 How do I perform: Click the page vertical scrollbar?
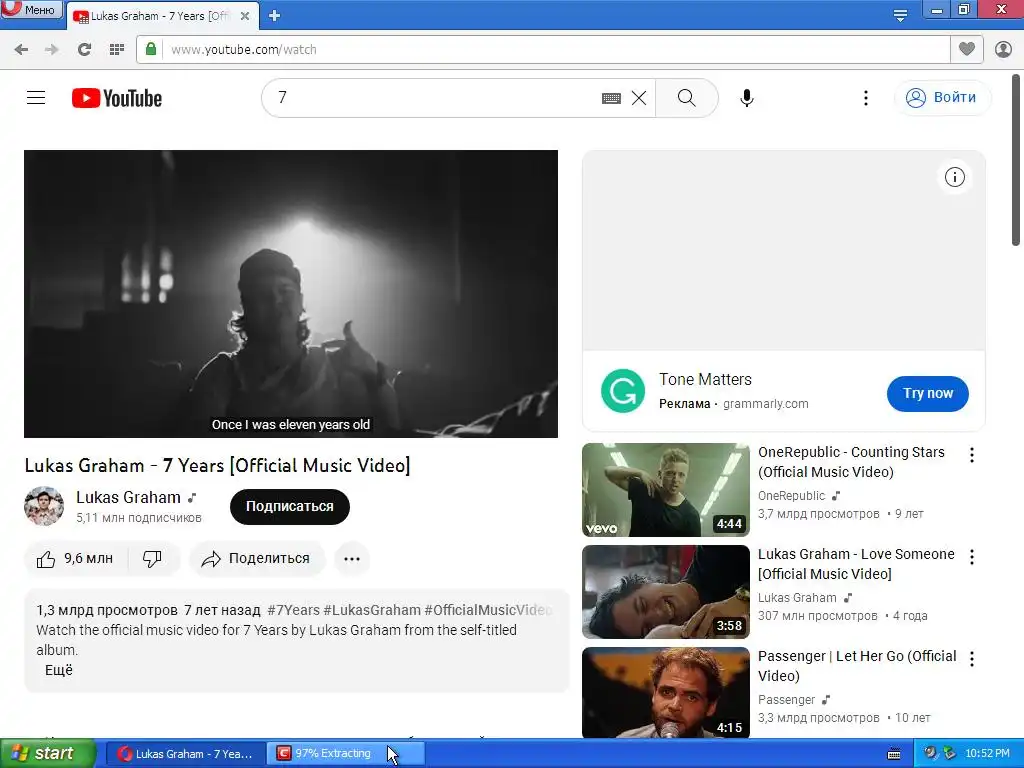1016,160
